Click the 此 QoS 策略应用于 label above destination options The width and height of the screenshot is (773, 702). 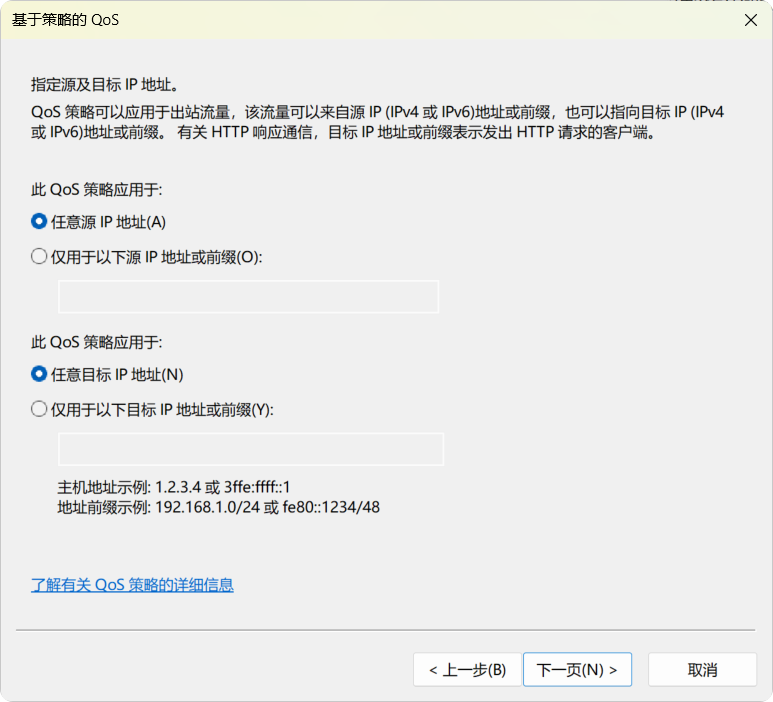click(97, 342)
